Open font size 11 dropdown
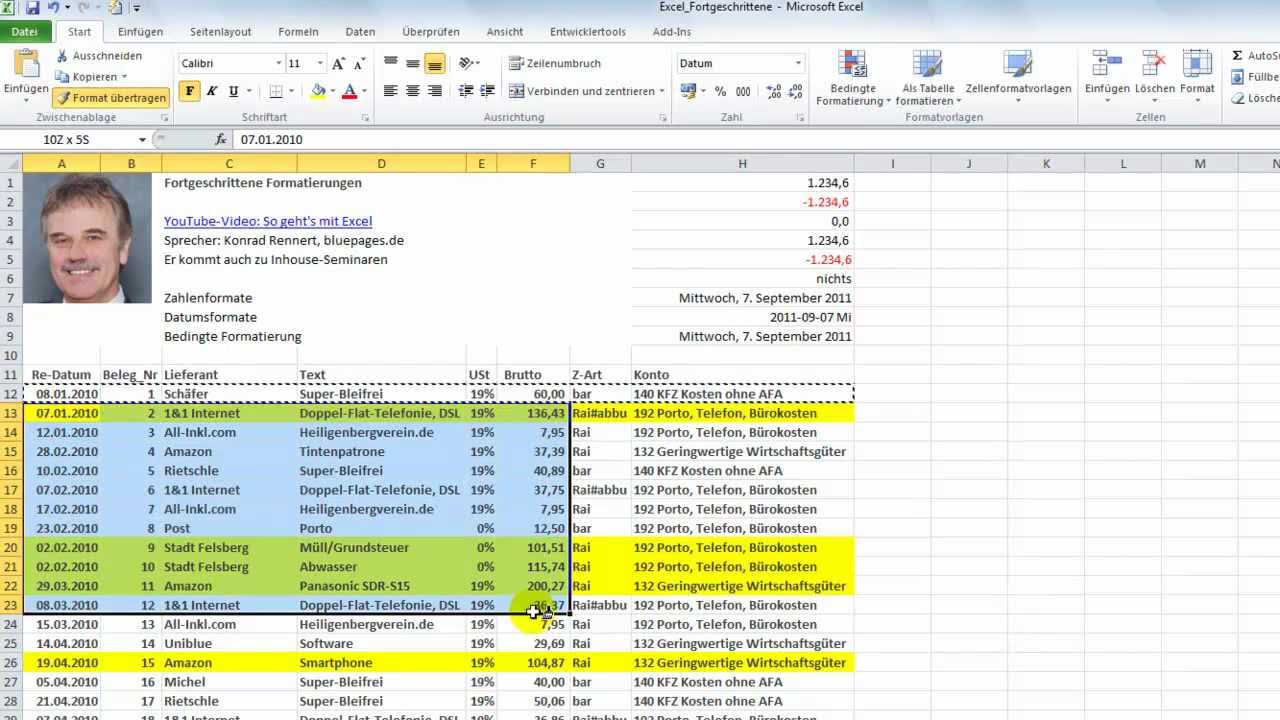 pos(320,63)
